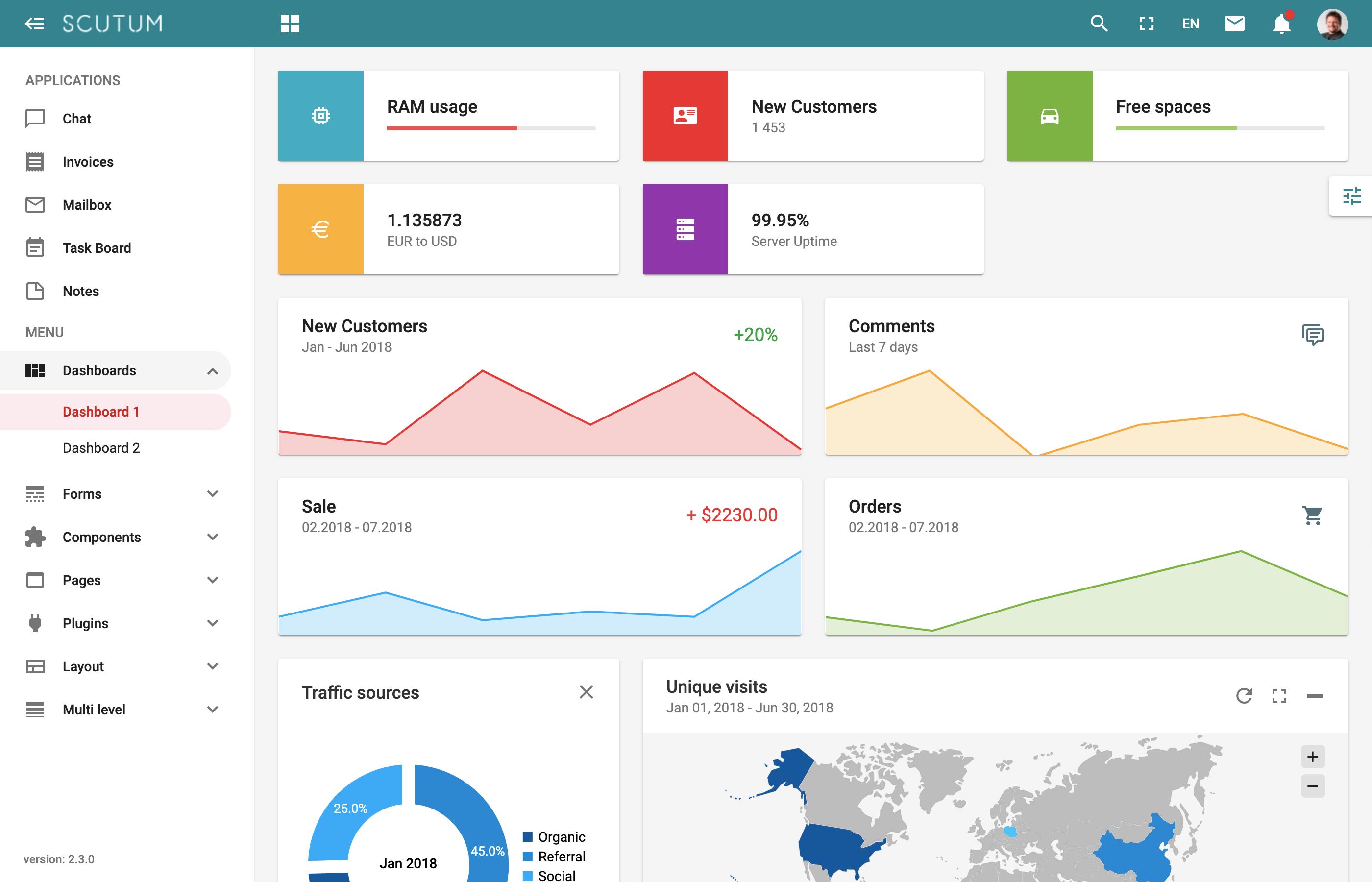Click the comments icon on Comments card
The width and height of the screenshot is (1372, 882).
click(x=1312, y=335)
